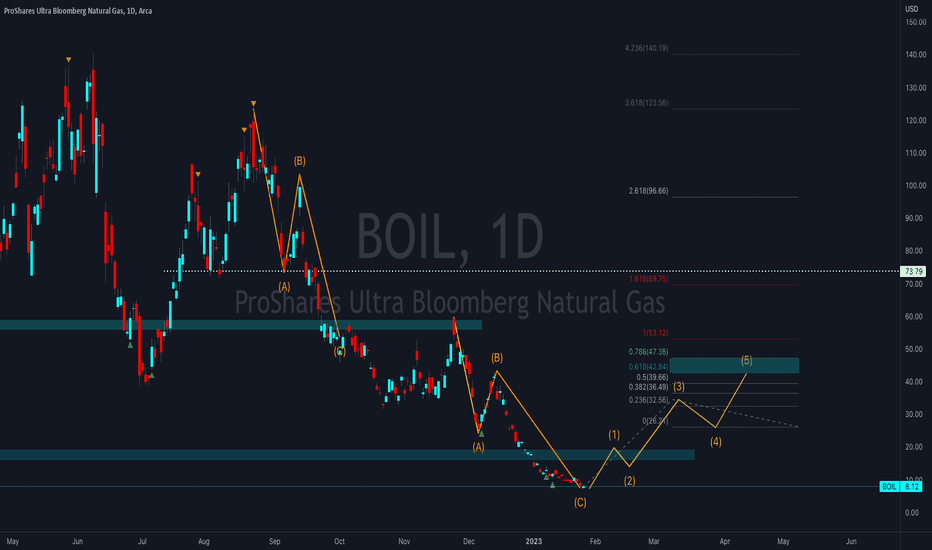Click the Mar label on time axis

(654, 541)
